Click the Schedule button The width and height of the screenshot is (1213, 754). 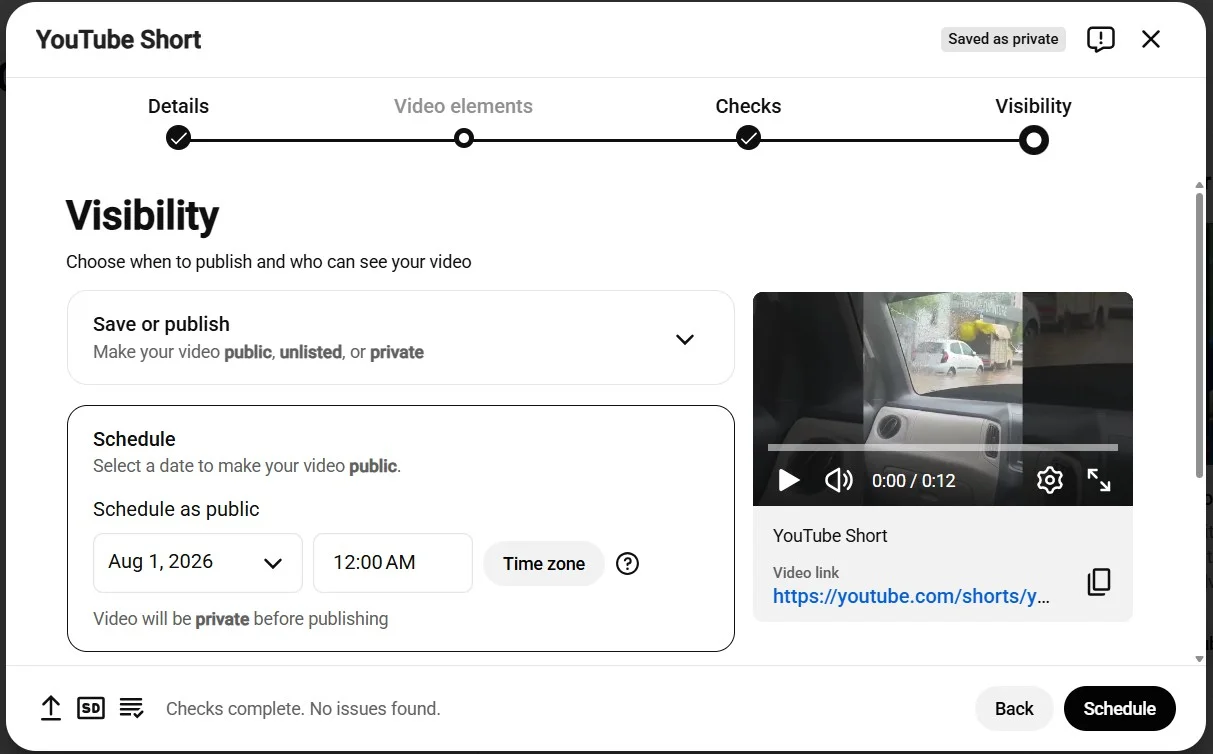(1119, 708)
